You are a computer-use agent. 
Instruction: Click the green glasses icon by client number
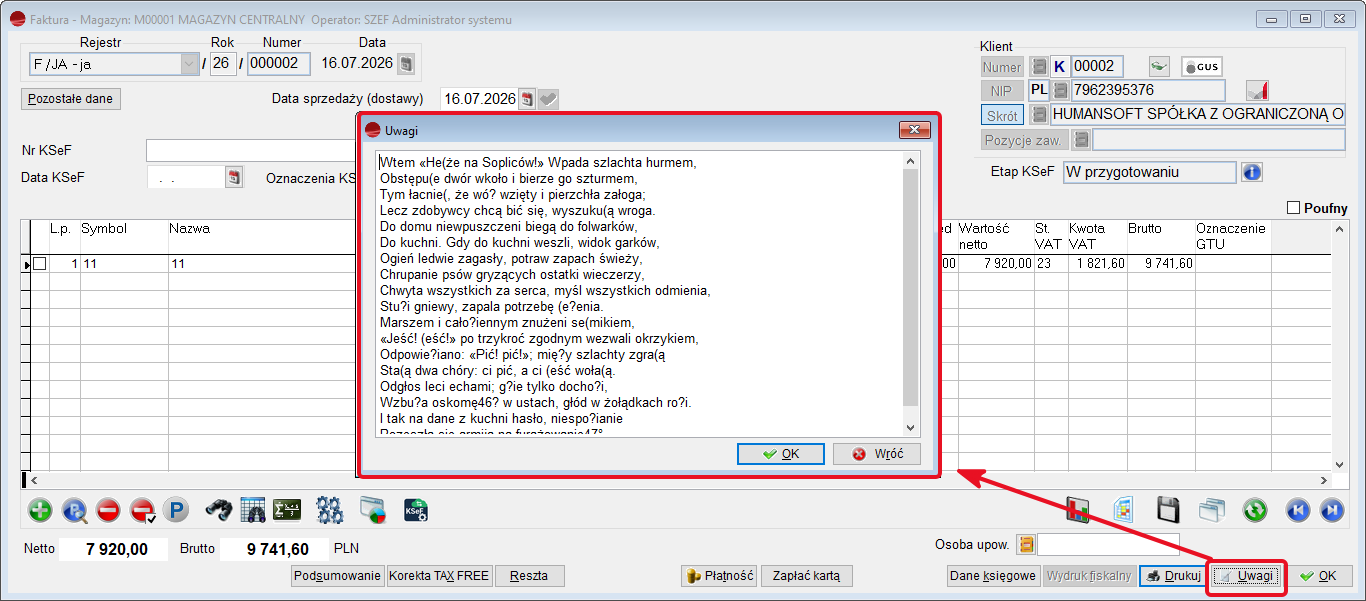[x=1159, y=67]
